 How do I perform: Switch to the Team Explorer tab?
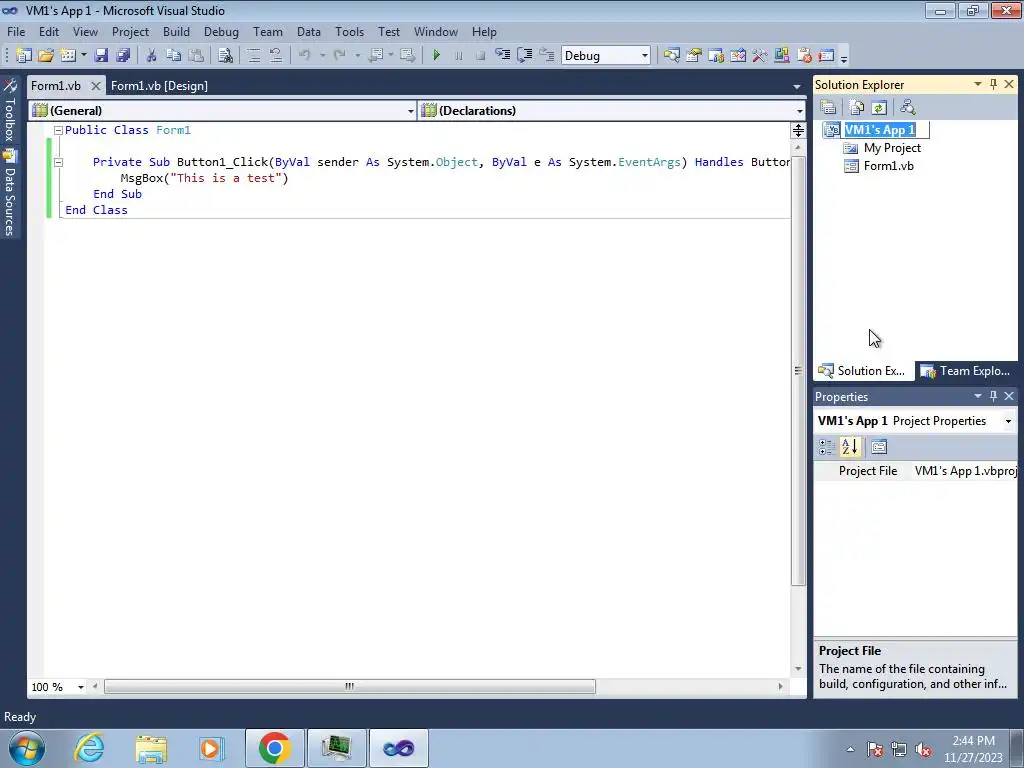pyautogui.click(x=966, y=371)
